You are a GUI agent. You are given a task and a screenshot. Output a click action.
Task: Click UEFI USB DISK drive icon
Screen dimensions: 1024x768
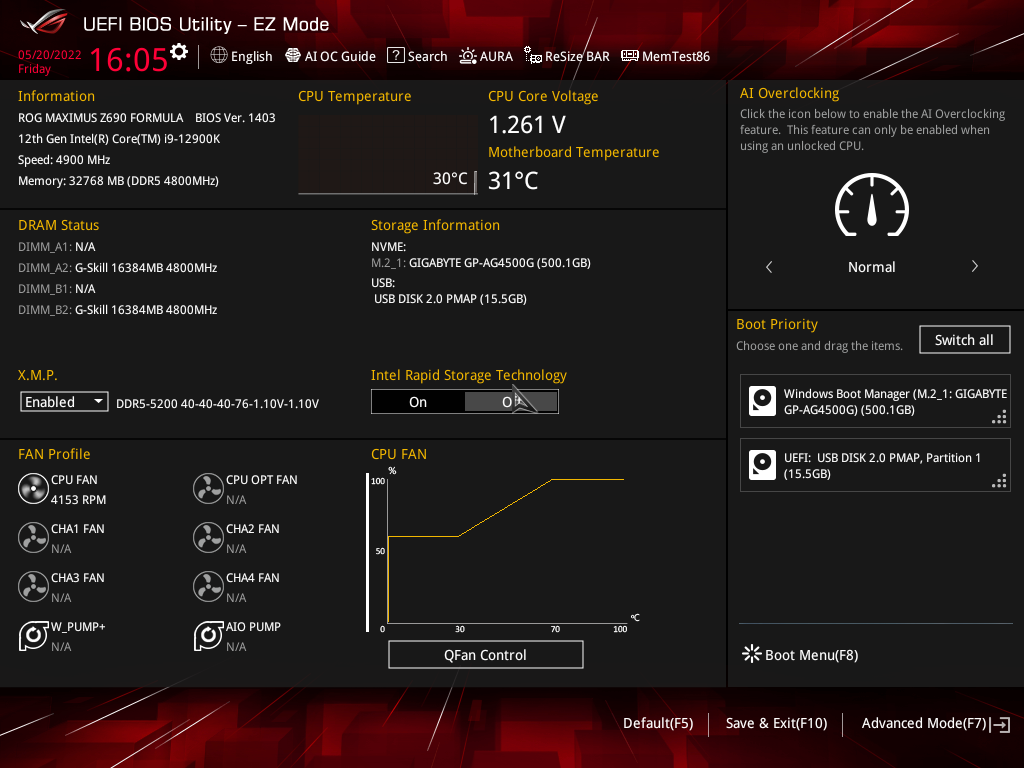click(762, 465)
